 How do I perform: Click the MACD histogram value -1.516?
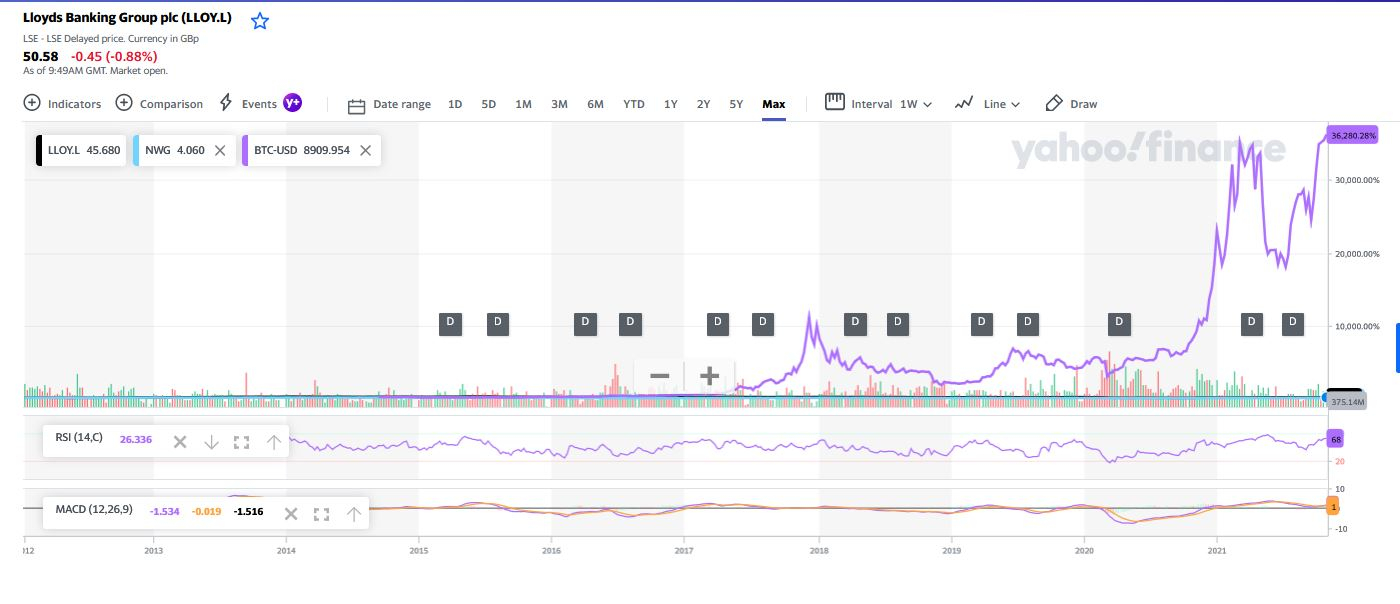pos(248,511)
